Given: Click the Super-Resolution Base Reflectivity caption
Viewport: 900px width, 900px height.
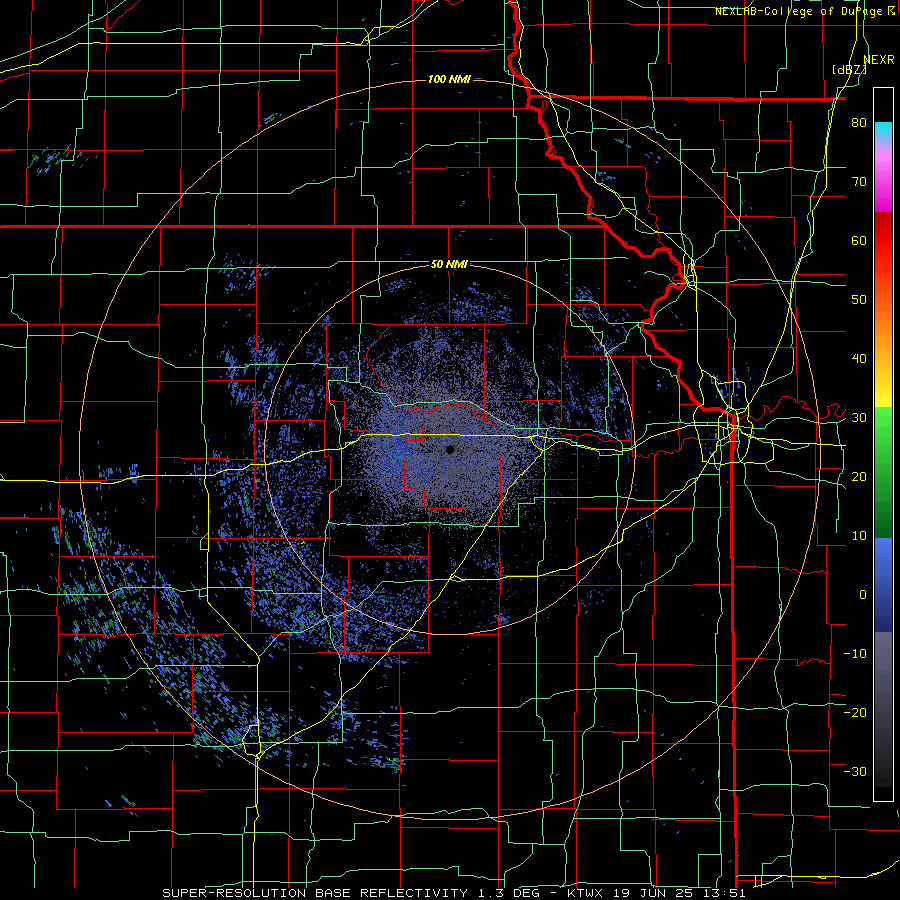Looking at the screenshot, I should click(453, 893).
